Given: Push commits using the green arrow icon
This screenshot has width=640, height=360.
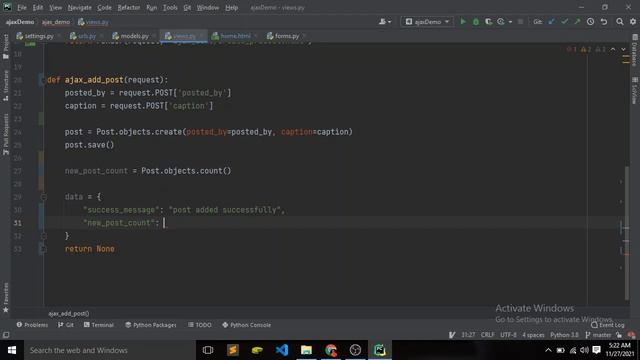Looking at the screenshot, I should (x=577, y=22).
